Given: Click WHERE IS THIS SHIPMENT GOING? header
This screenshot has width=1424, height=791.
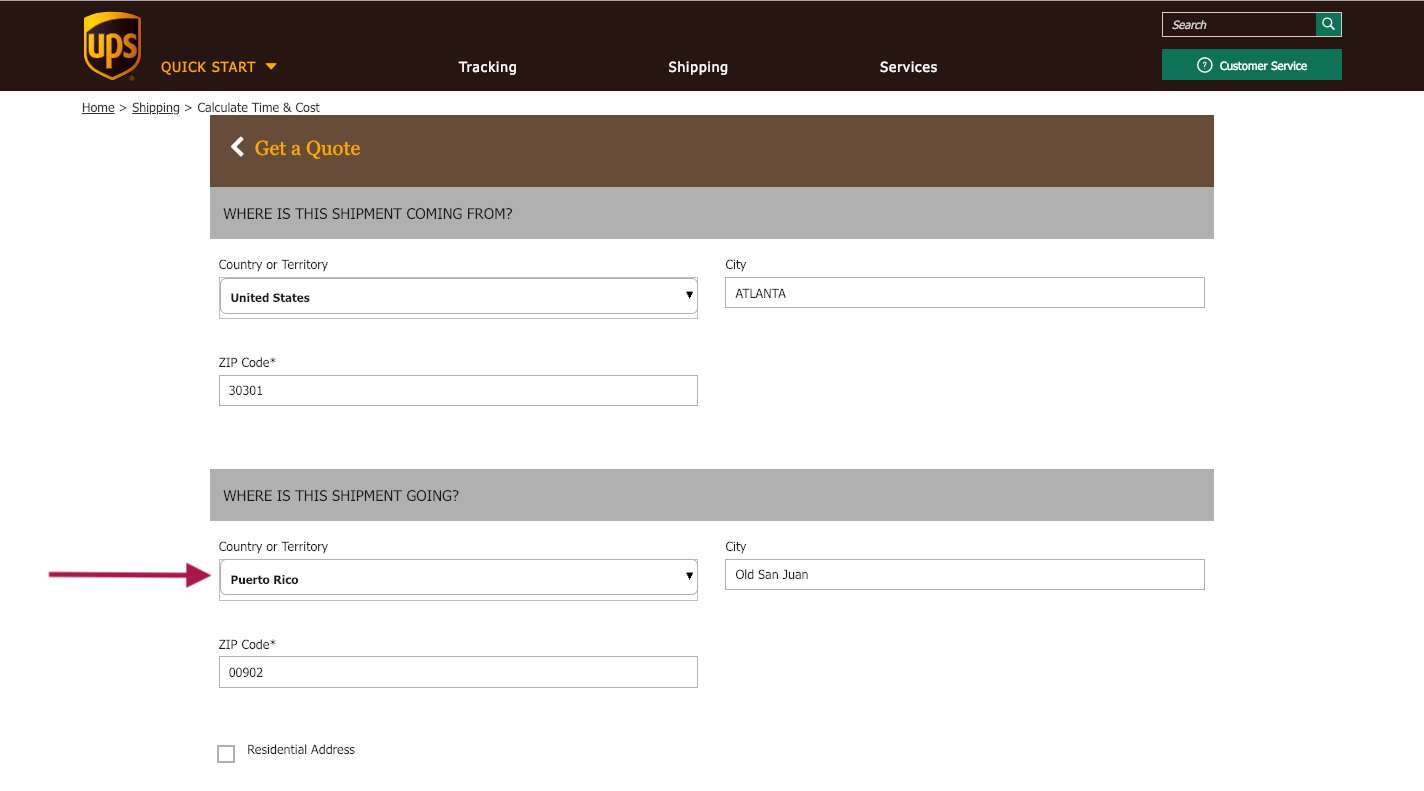Looking at the screenshot, I should pos(712,495).
